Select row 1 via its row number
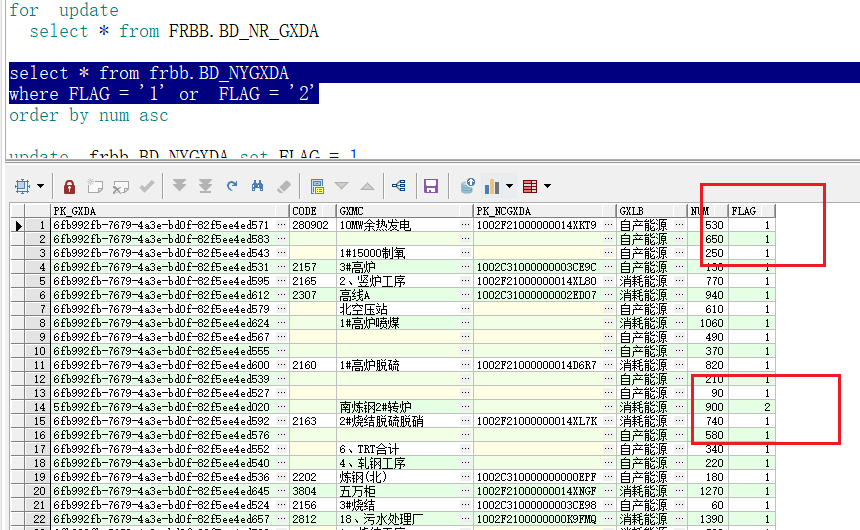Viewport: 860px width, 530px height. (x=38, y=225)
